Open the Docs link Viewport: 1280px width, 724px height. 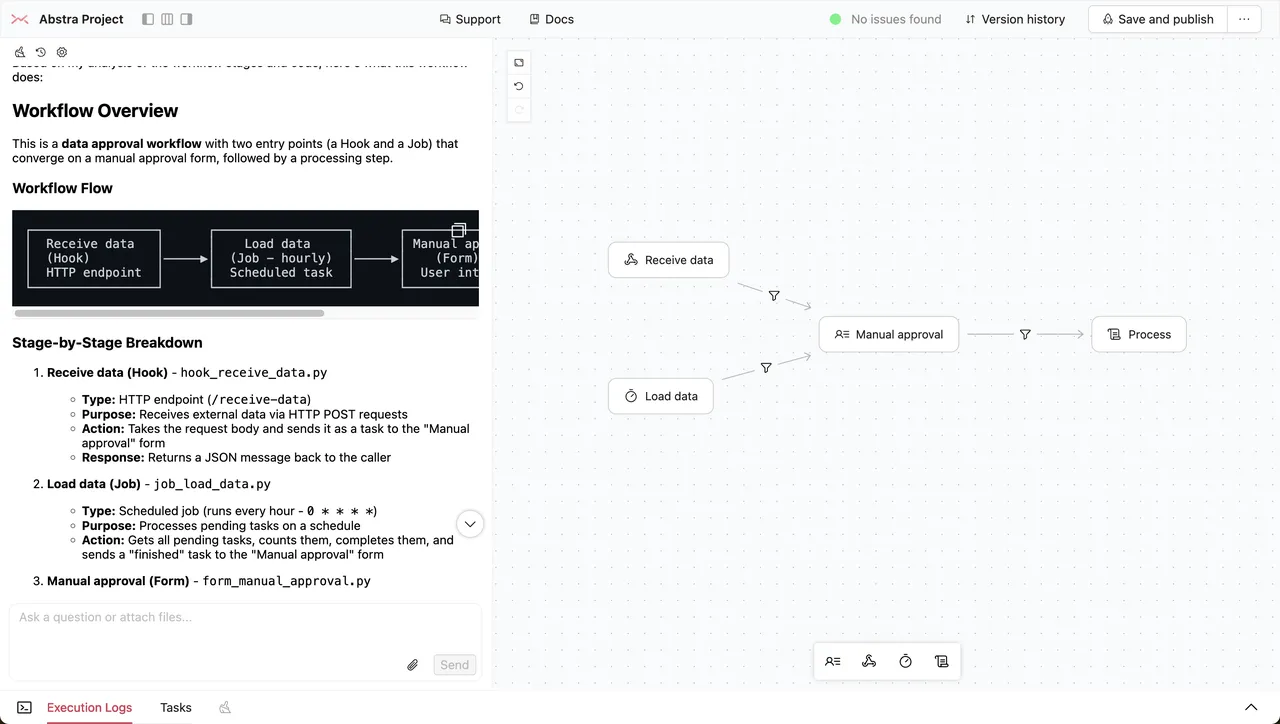(x=551, y=19)
